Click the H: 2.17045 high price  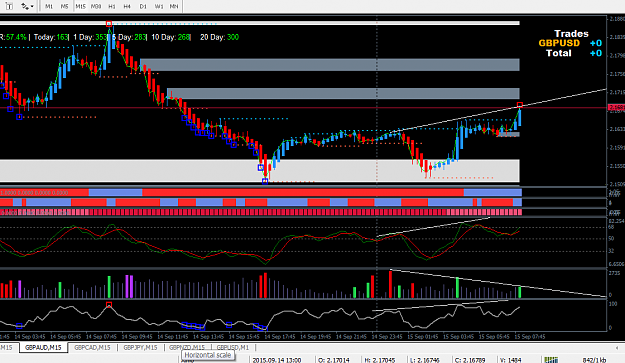pyautogui.click(x=379, y=360)
